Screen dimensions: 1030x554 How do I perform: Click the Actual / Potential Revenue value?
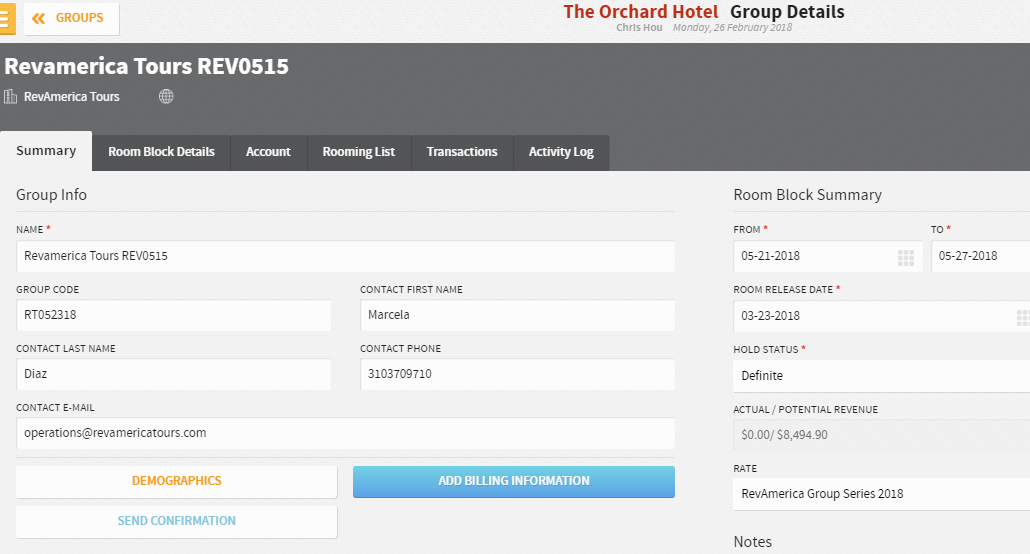coord(882,435)
